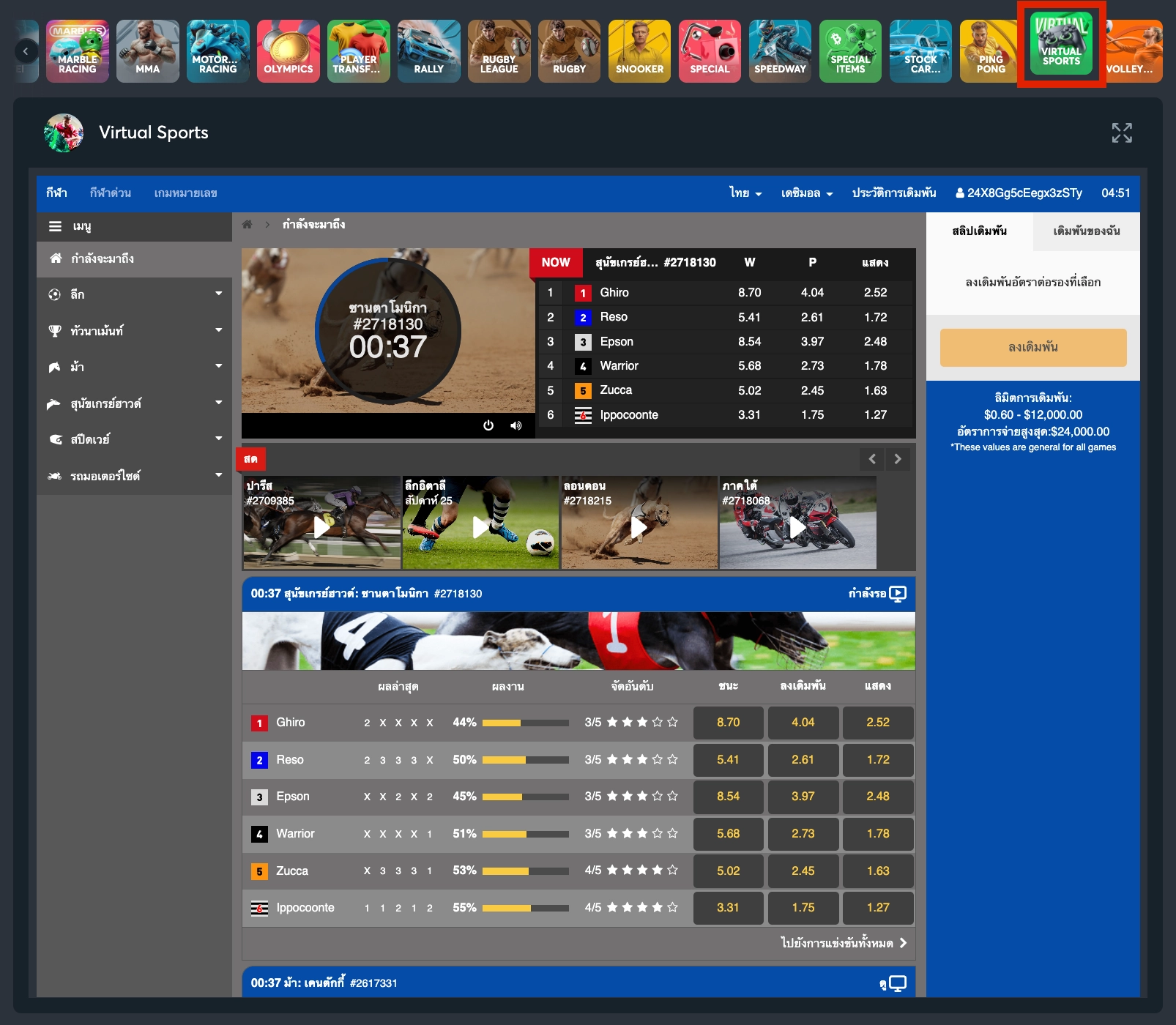
Task: Open the Speedway category icon
Action: pos(780,51)
